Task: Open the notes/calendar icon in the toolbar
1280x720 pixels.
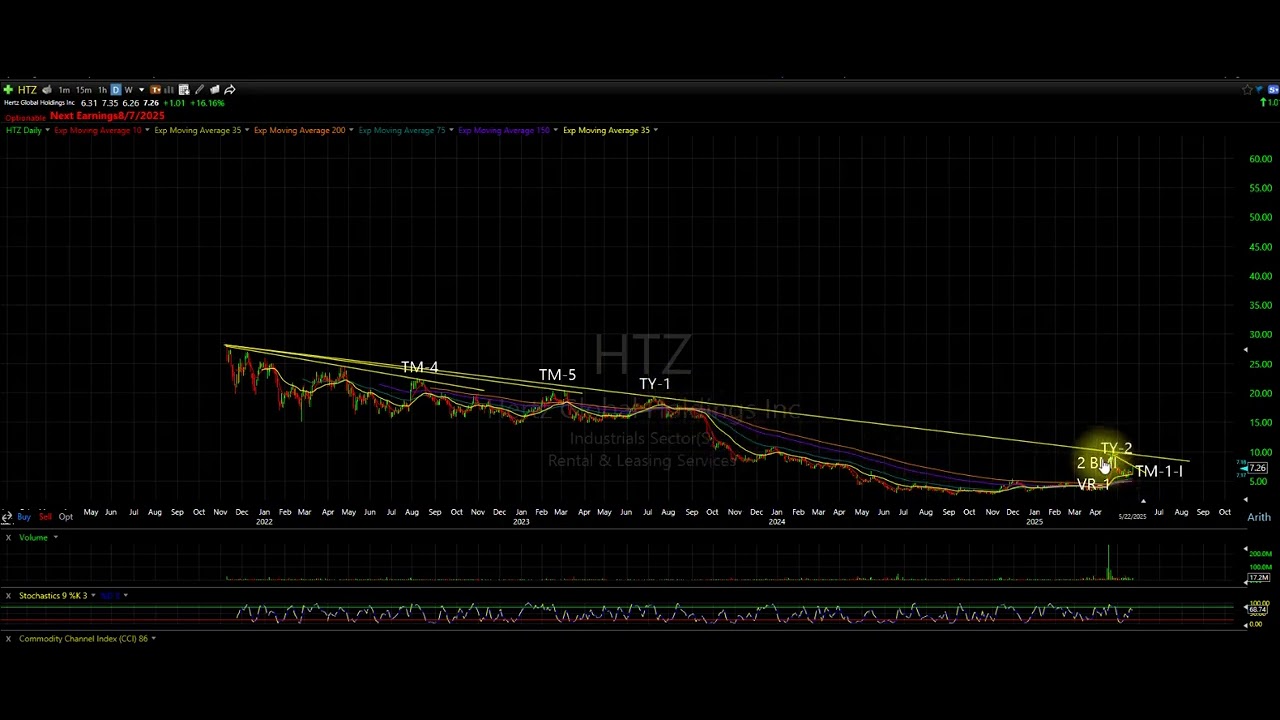Action: tap(184, 90)
